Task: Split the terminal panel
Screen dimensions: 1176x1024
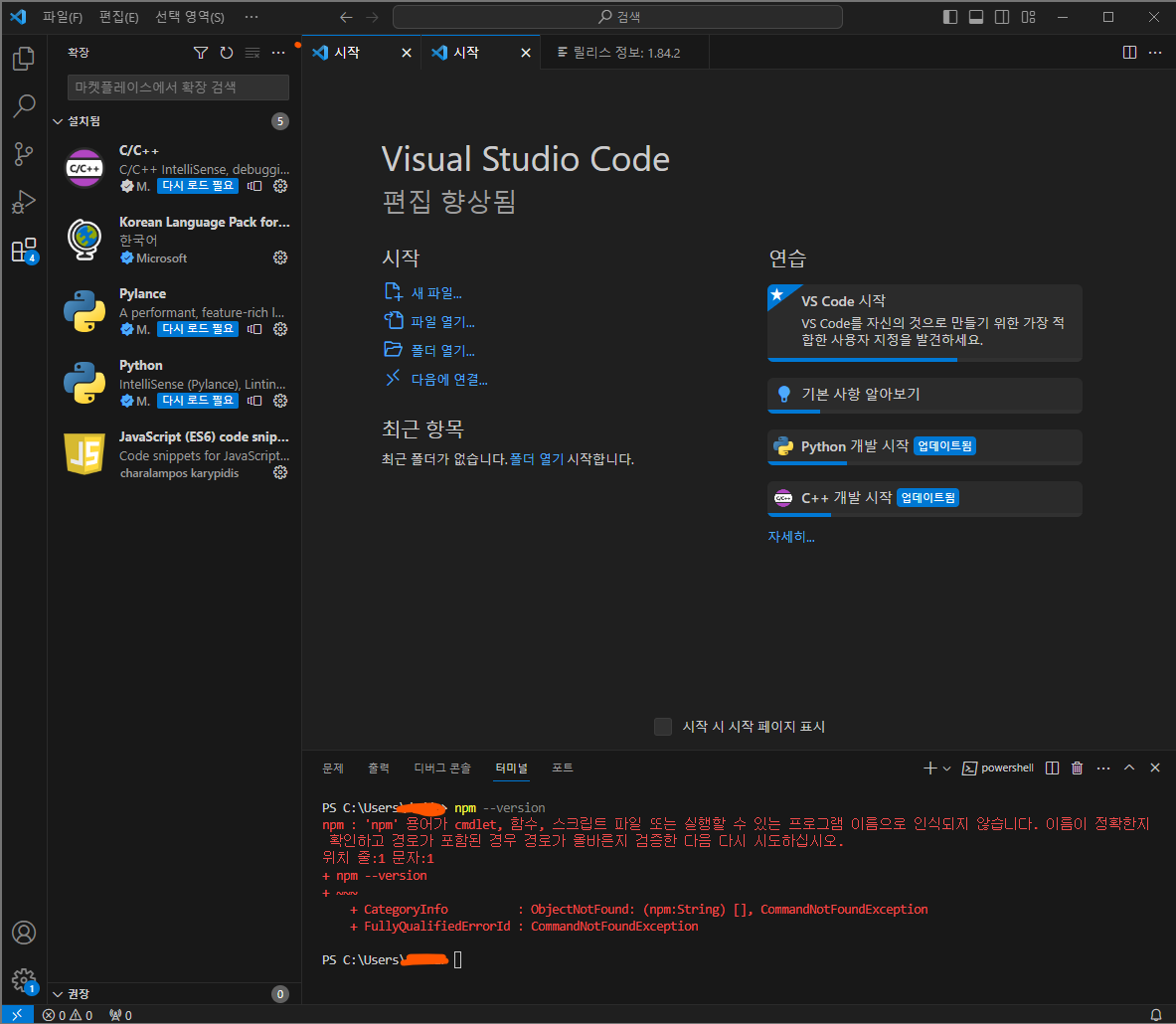Action: (x=1053, y=768)
